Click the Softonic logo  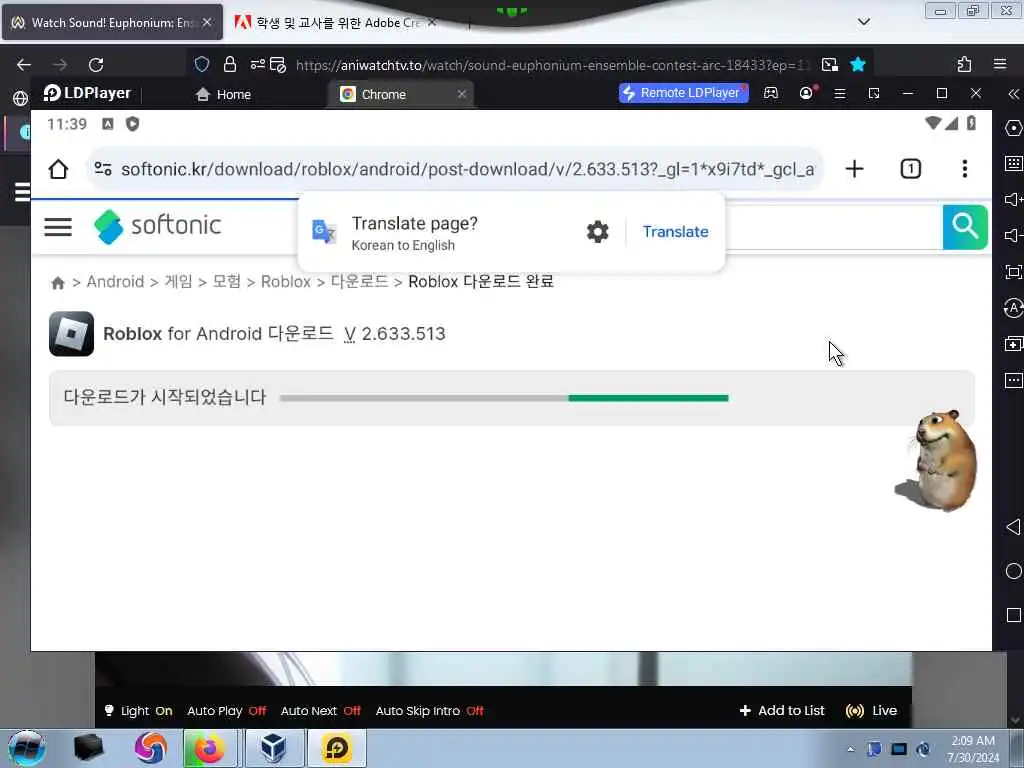click(x=157, y=226)
